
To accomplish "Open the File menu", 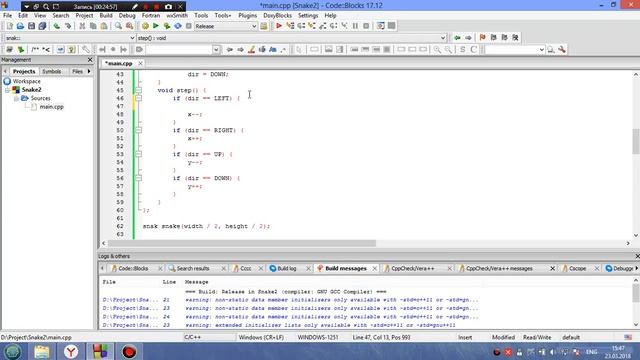I will pos(7,16).
